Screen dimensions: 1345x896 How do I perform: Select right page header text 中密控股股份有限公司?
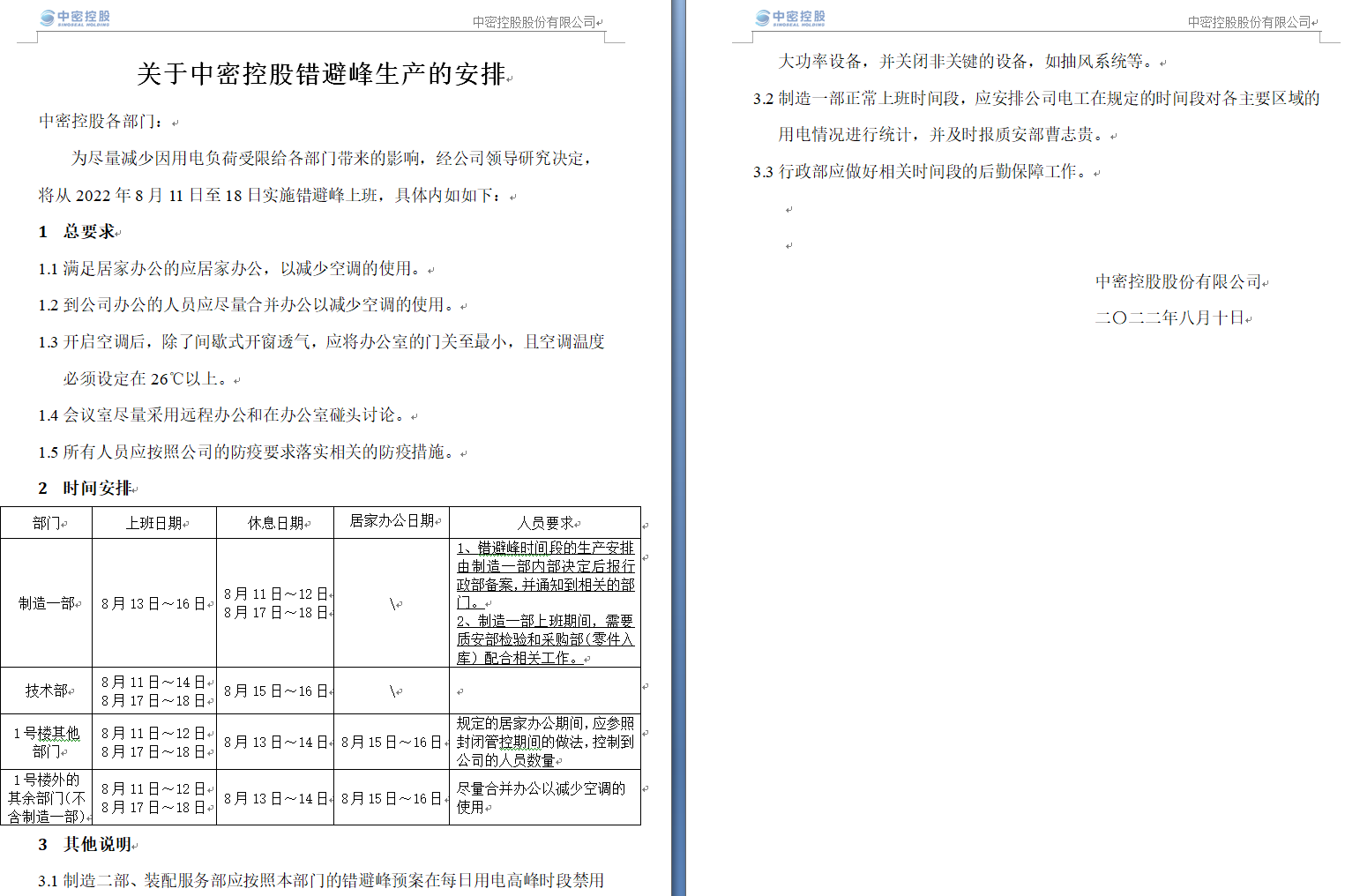coord(1250,22)
